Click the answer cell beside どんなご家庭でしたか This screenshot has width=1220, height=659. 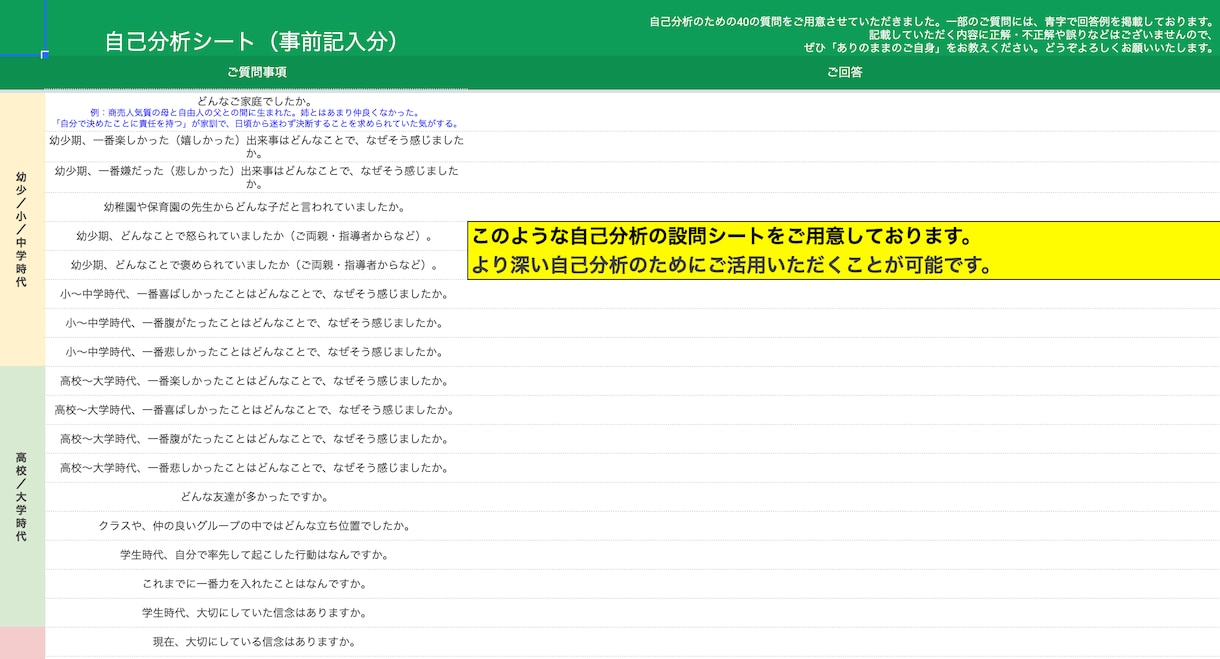click(844, 112)
